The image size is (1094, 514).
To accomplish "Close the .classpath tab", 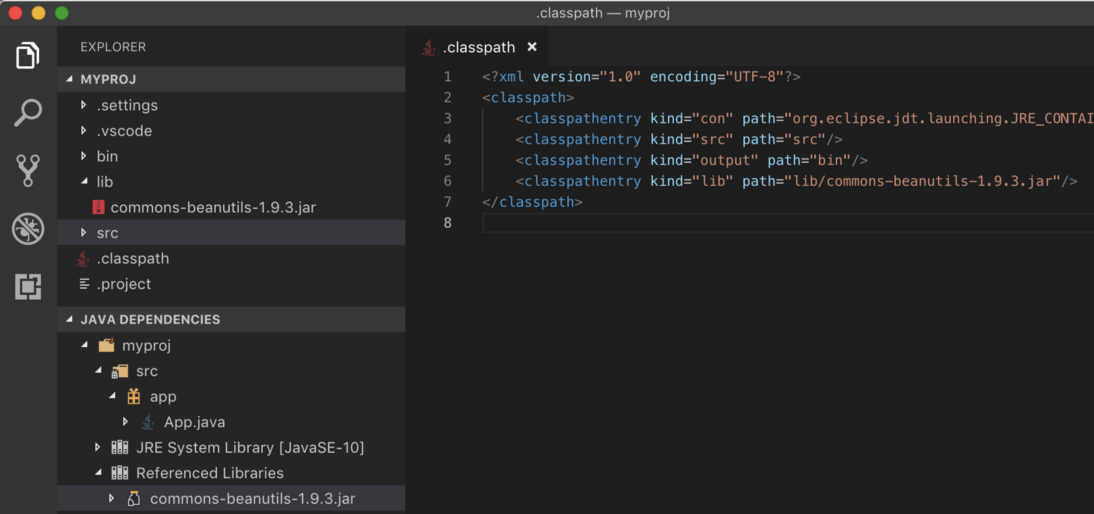I will 532,47.
